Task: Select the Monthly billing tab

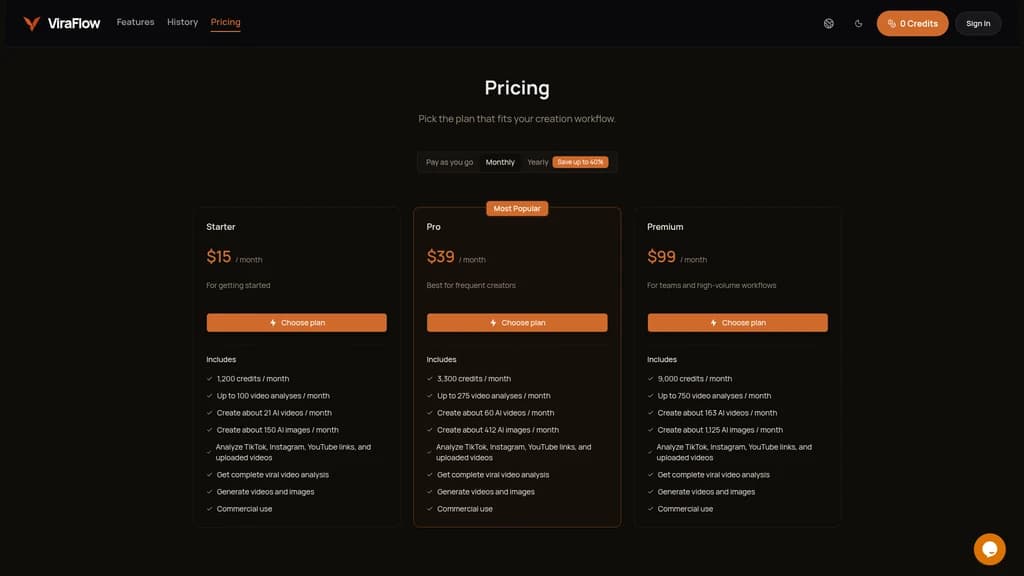Action: 500,162
